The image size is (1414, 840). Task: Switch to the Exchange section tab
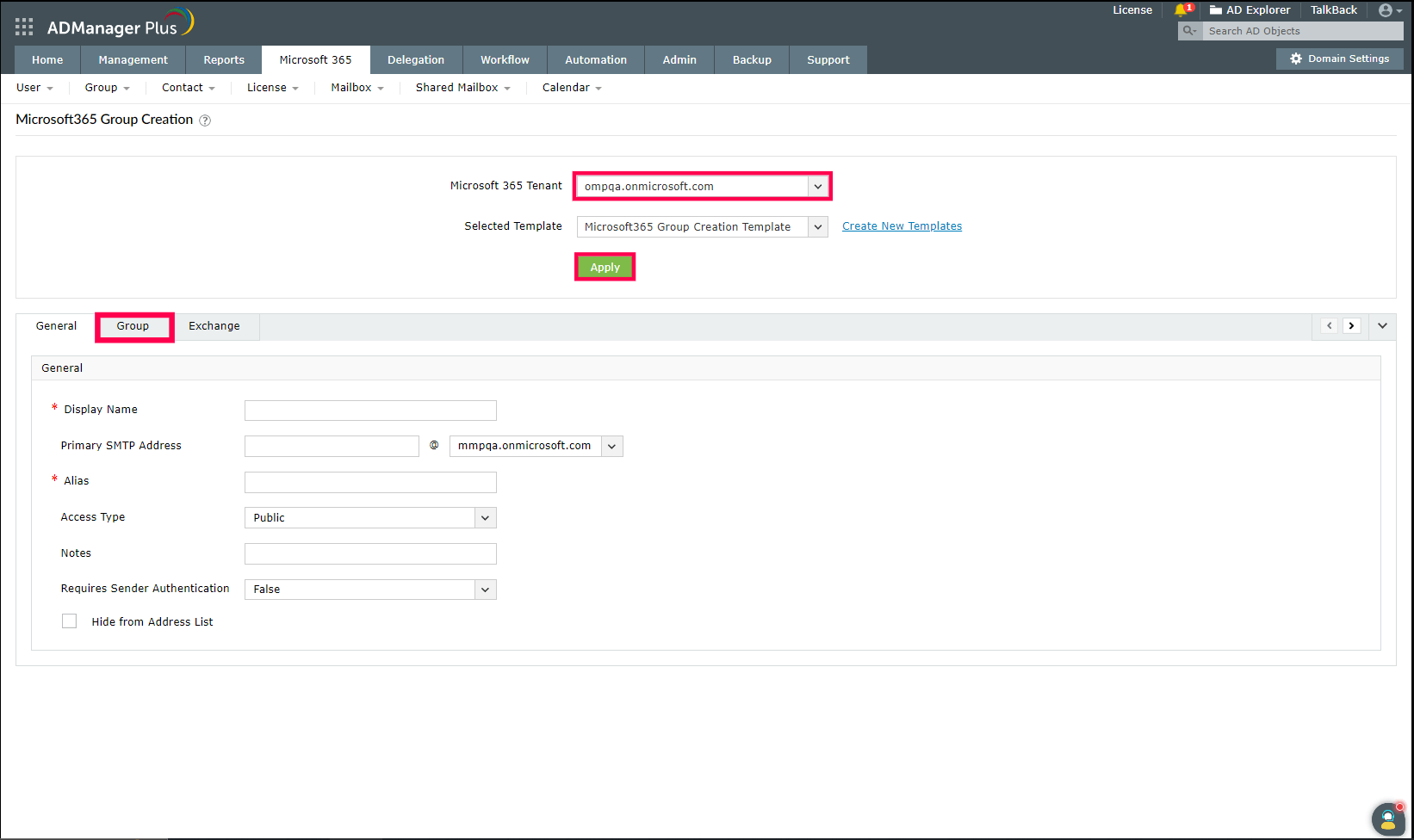pos(214,326)
